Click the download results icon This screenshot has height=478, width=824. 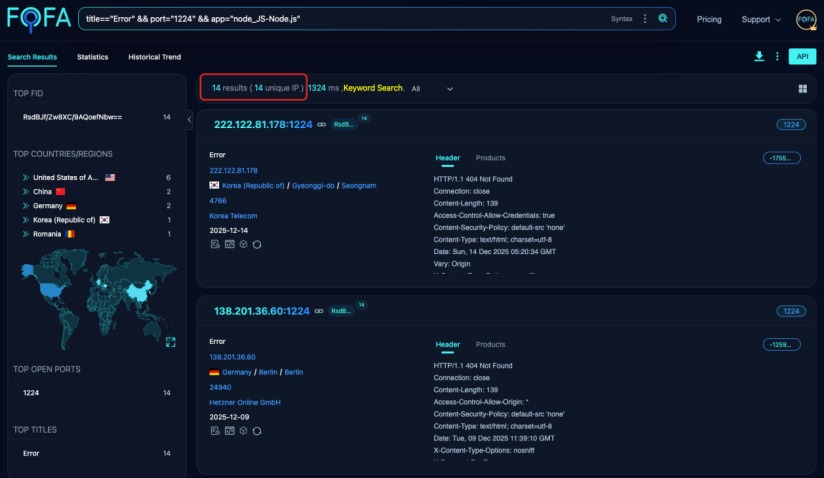point(759,56)
